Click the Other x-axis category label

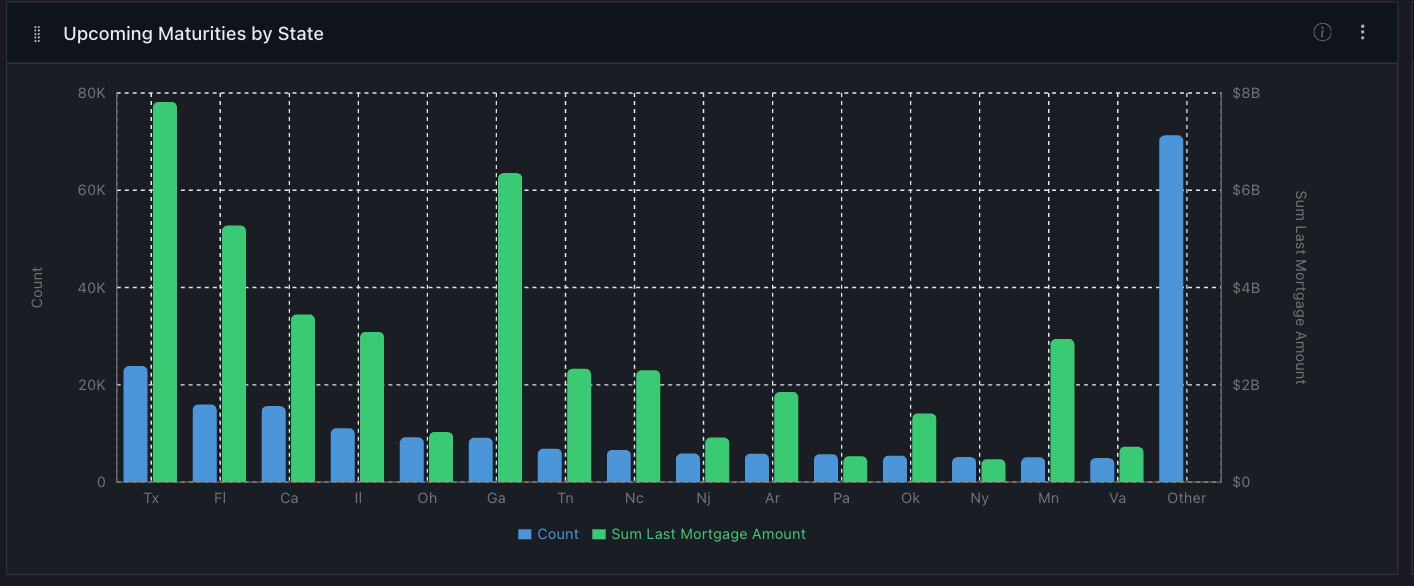tap(1186, 498)
